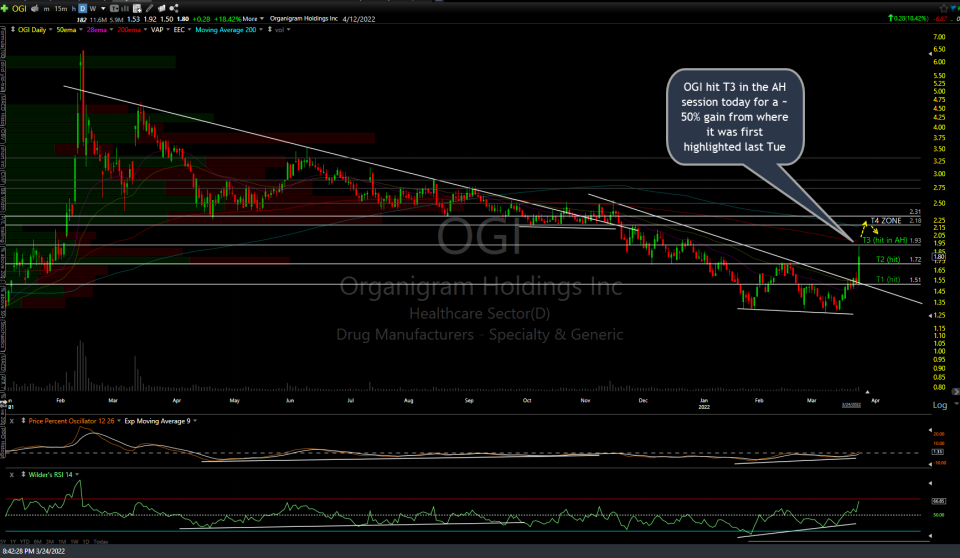960x558 pixels.
Task: Click the 3/24/2022 date marker on the time axis
Action: click(852, 405)
